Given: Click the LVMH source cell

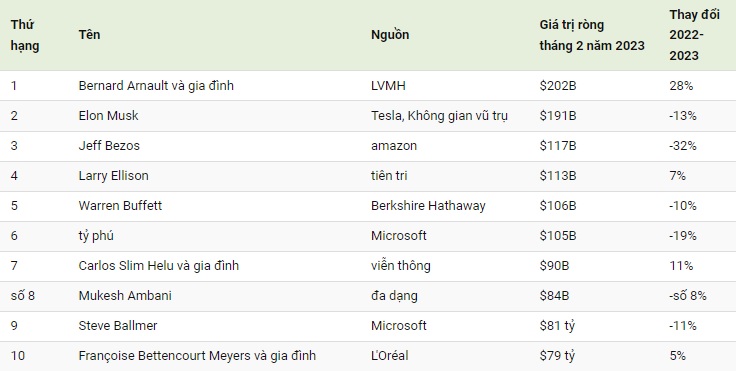Looking at the screenshot, I should (x=388, y=86).
